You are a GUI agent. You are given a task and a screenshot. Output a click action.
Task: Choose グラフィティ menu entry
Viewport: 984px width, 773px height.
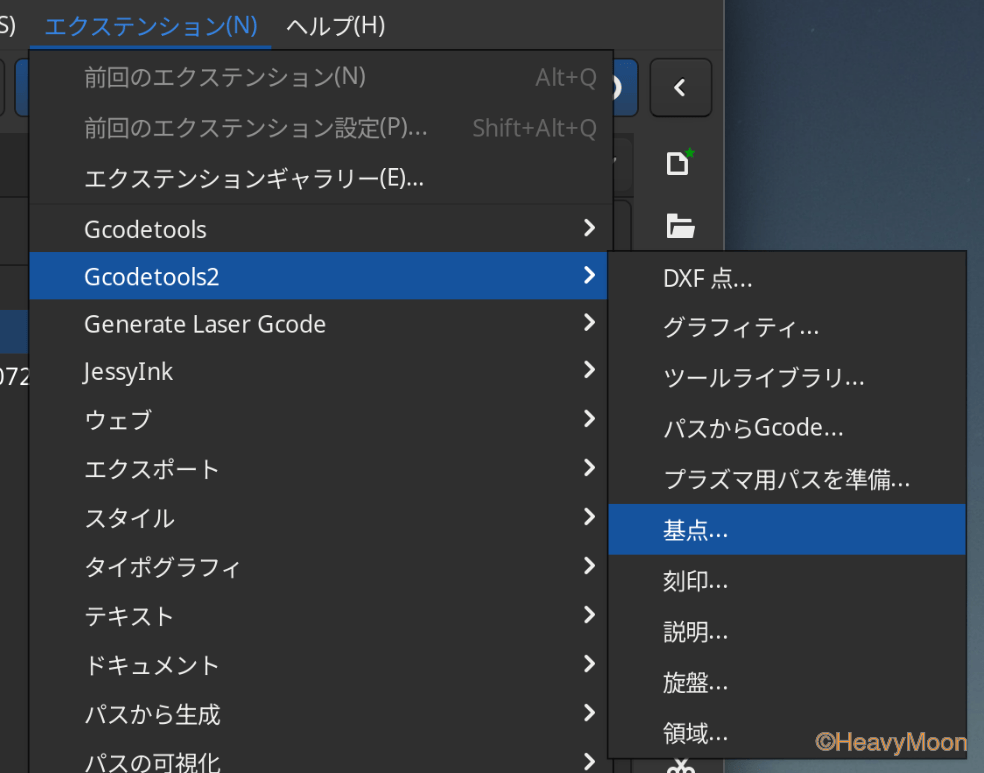pos(740,327)
